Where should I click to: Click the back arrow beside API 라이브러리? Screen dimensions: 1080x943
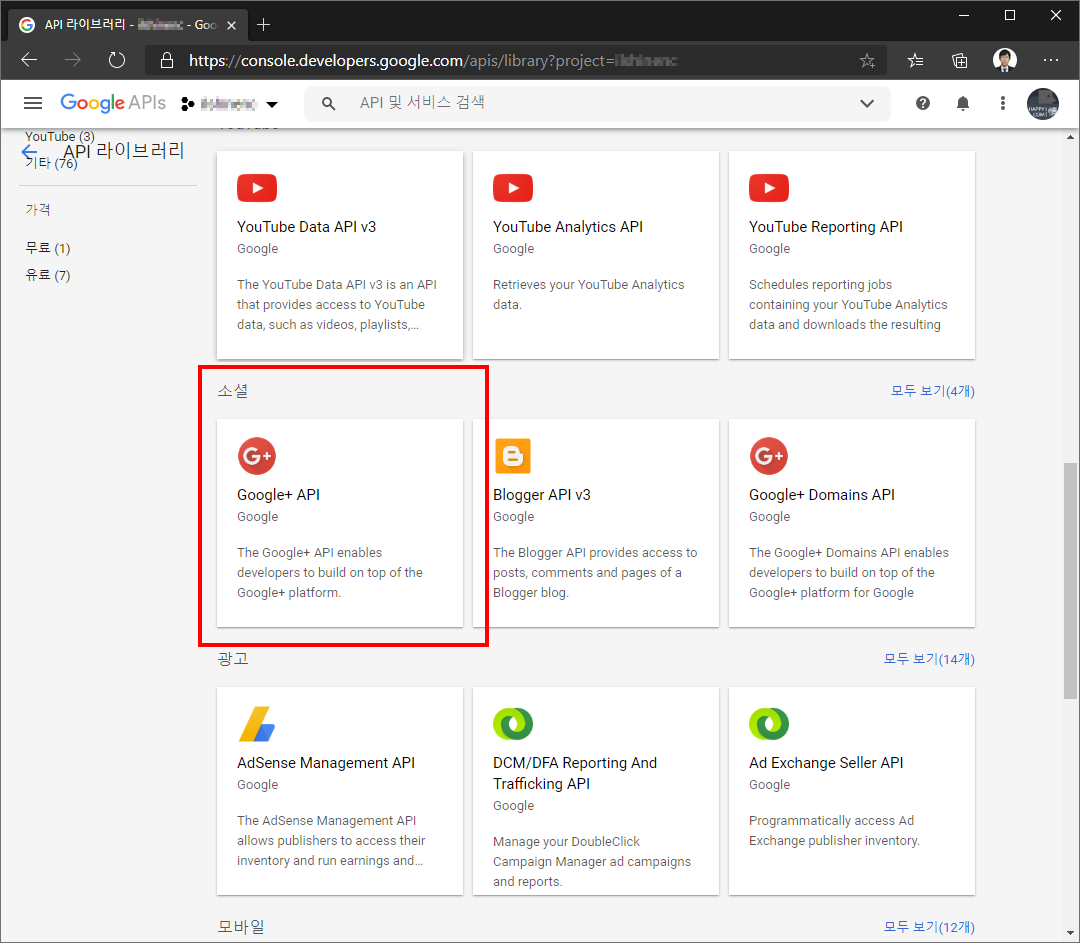point(29,152)
